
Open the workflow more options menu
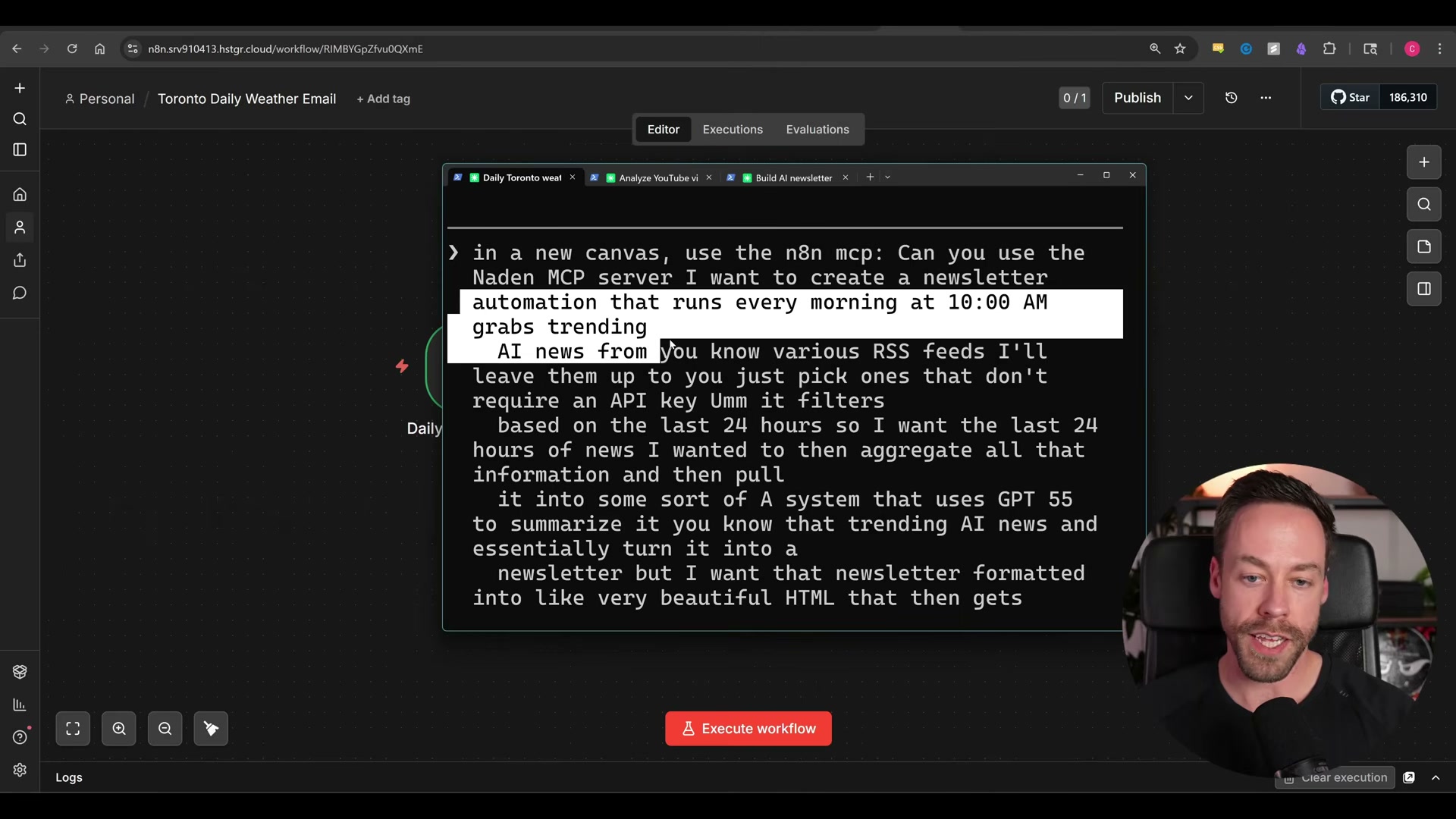[1266, 98]
